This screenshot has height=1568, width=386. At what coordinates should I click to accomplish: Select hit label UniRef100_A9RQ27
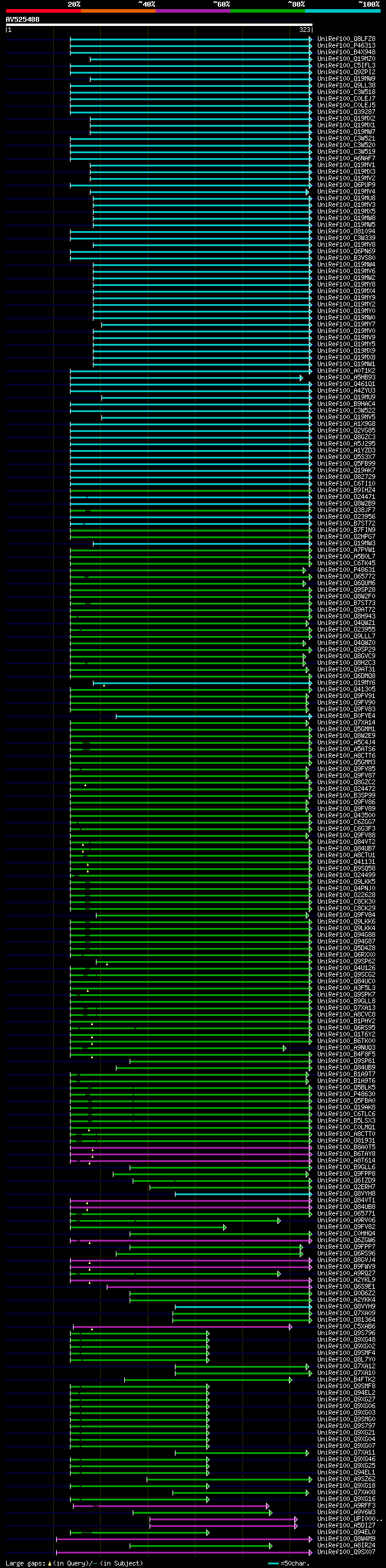click(346, 1274)
